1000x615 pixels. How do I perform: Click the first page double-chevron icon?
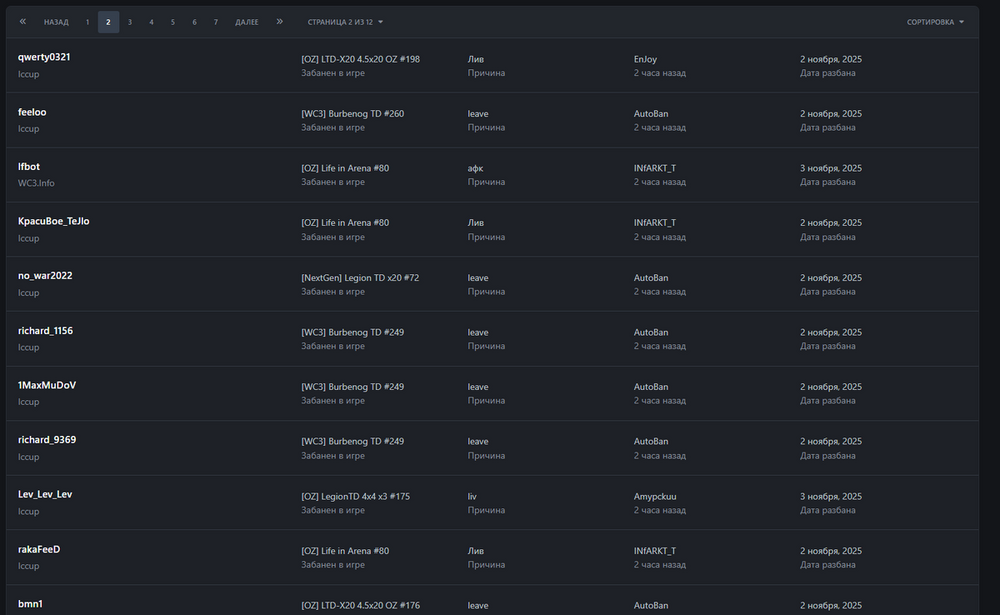23,21
